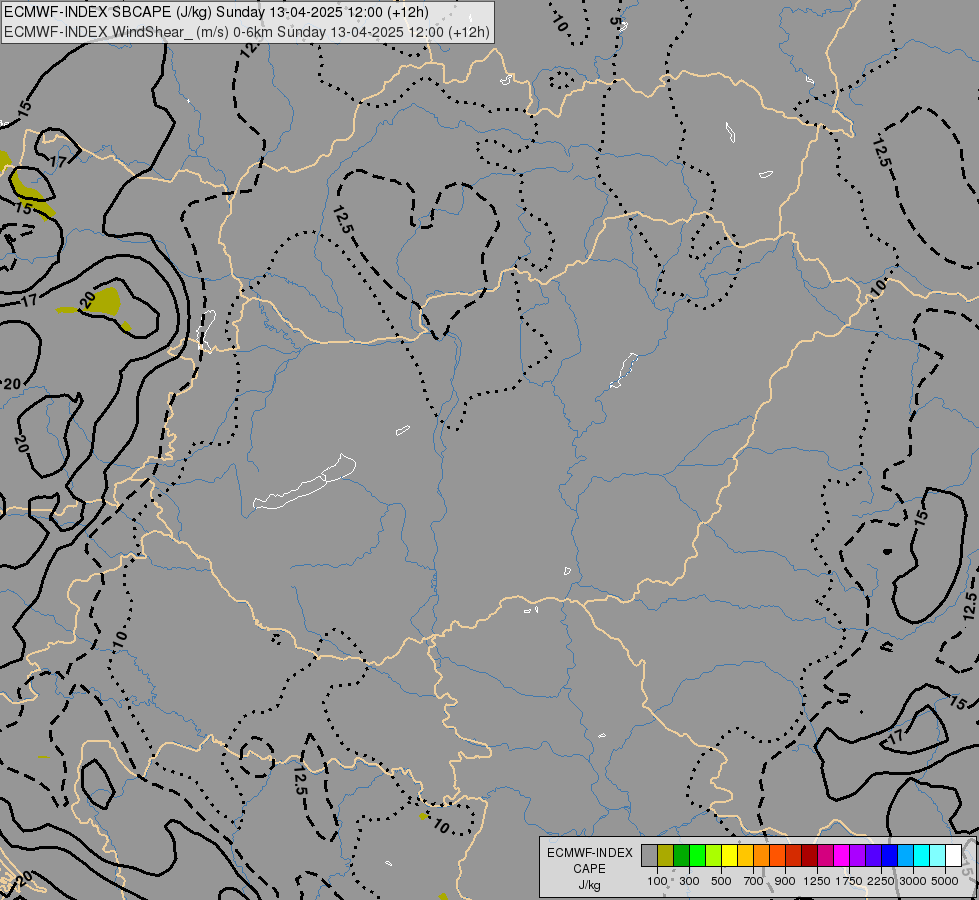
Task: Choose the orange swatch right of 700
Action: click(x=761, y=856)
